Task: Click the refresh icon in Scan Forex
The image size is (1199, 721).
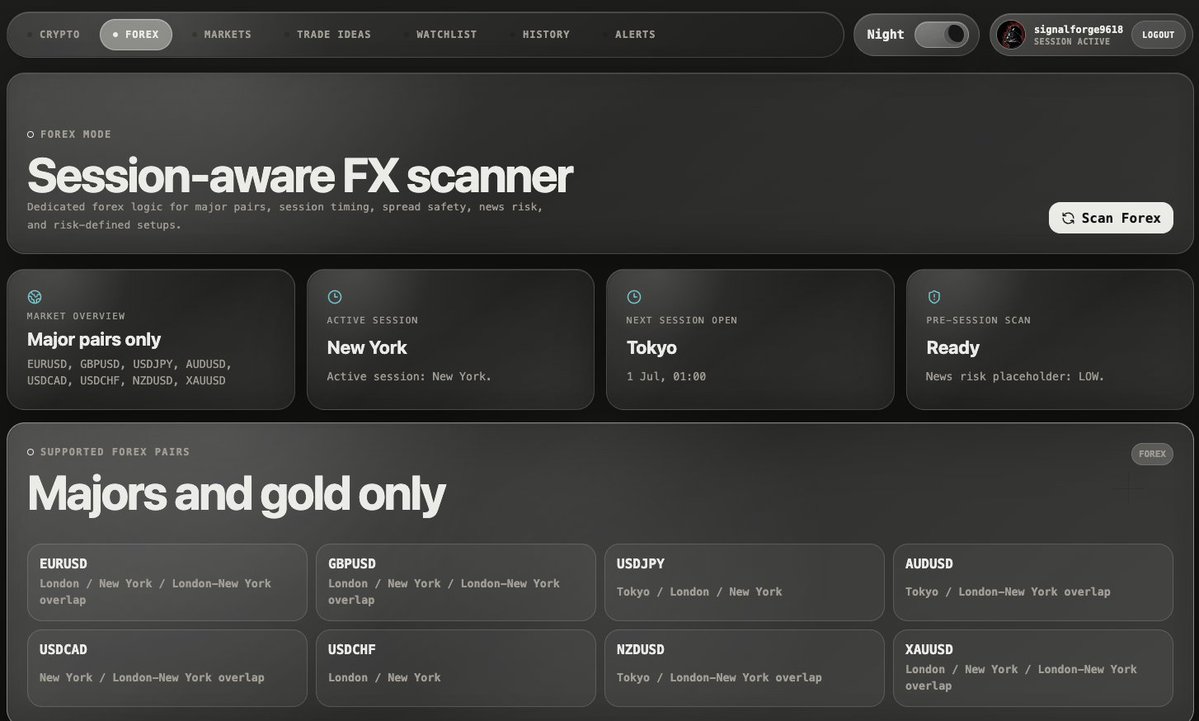Action: [x=1068, y=218]
